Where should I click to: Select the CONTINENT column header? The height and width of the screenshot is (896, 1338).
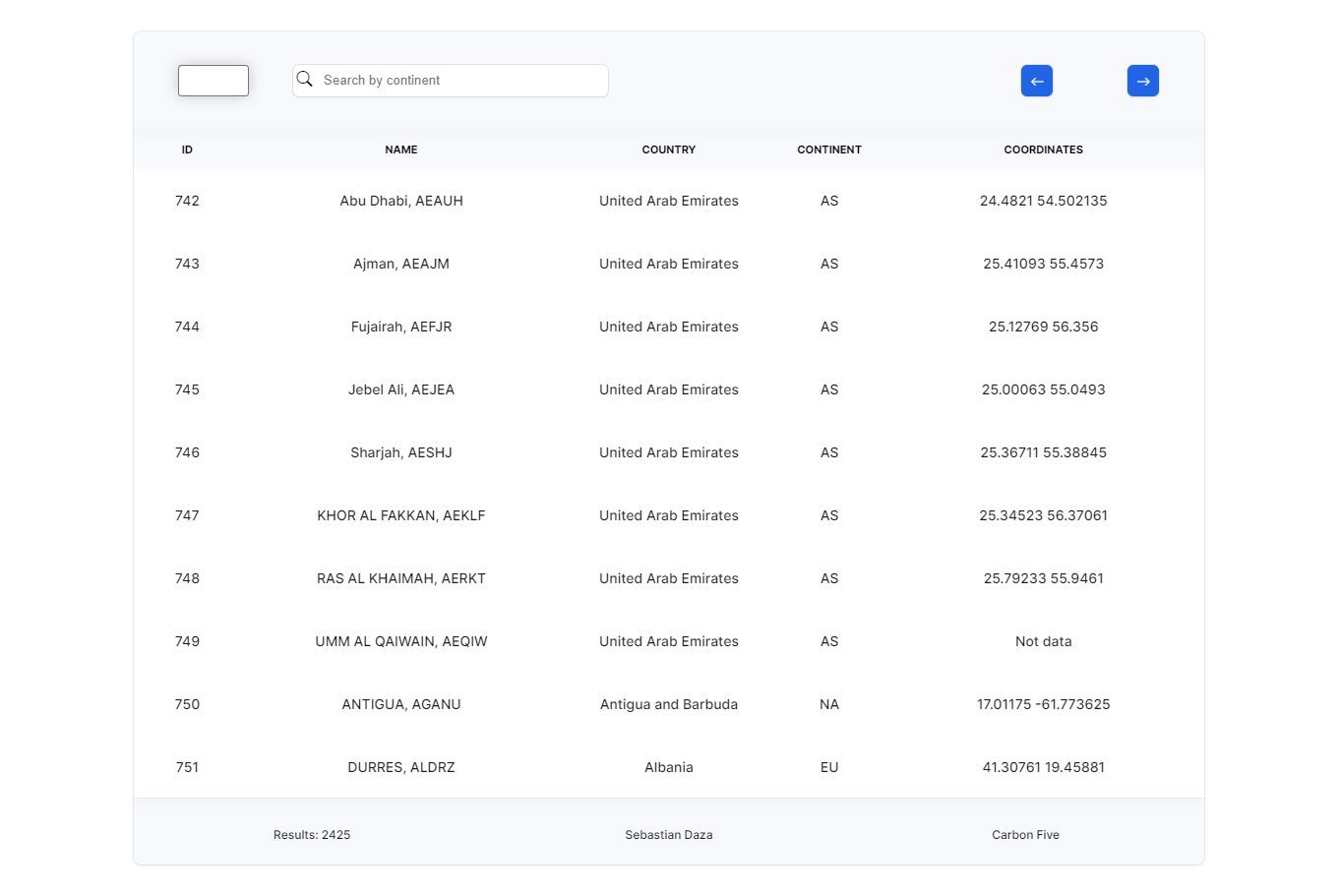point(829,149)
